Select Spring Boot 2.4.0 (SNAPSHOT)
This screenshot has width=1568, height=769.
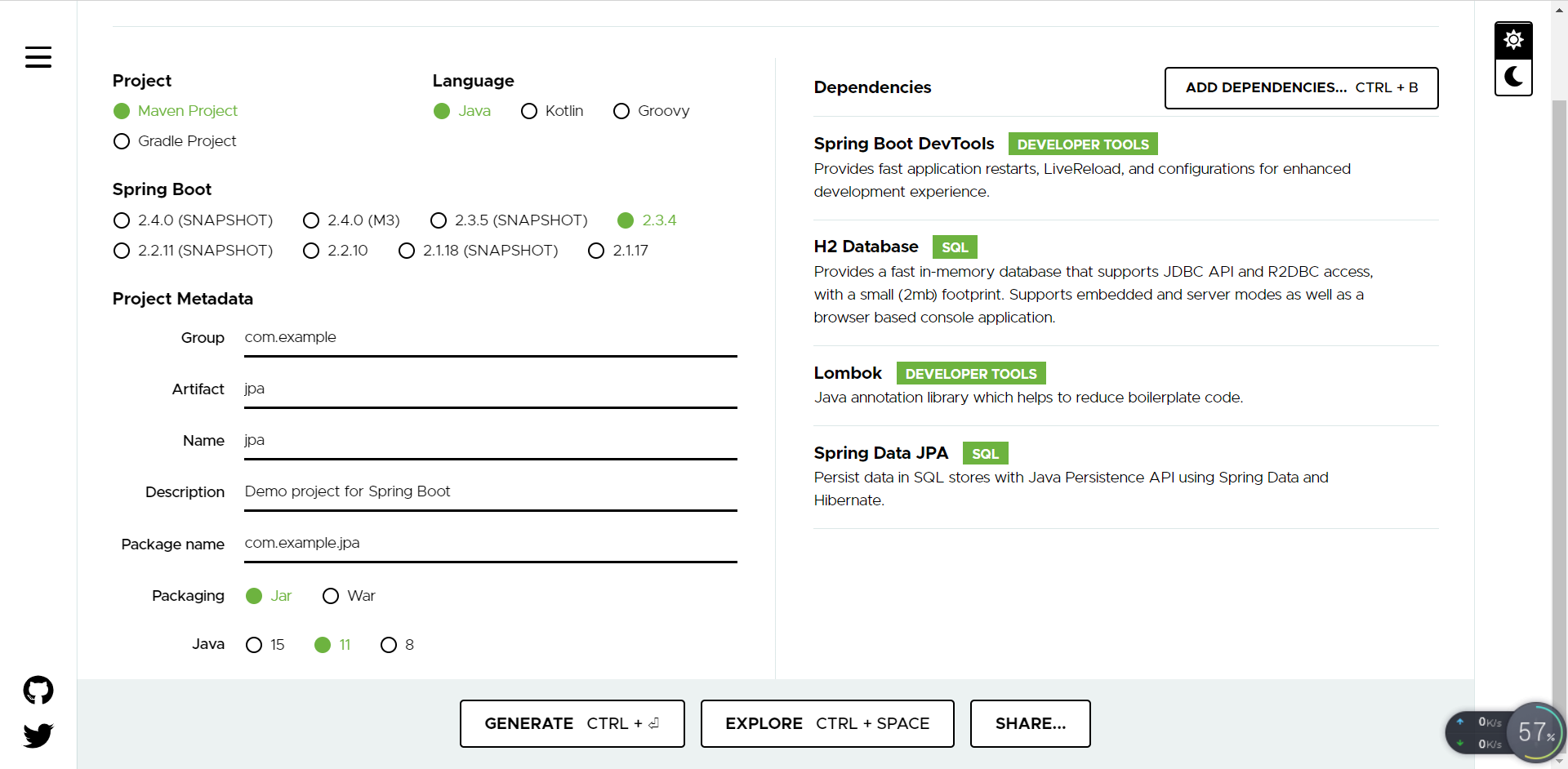tap(193, 220)
